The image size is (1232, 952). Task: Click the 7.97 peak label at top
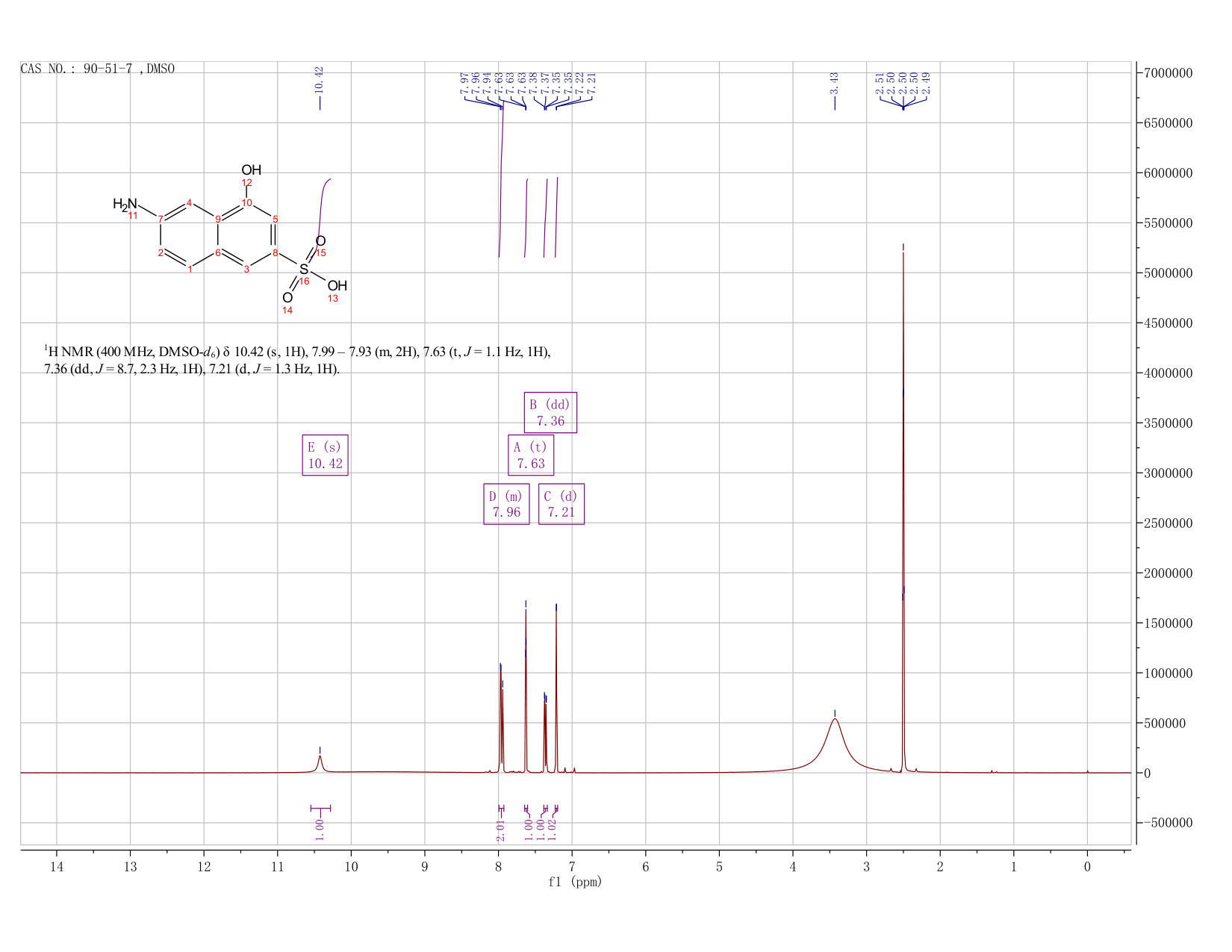[465, 83]
